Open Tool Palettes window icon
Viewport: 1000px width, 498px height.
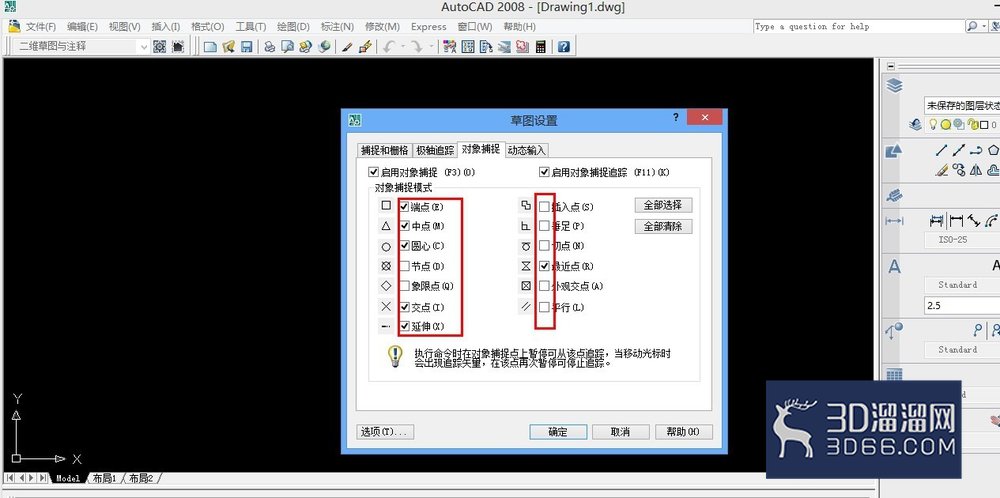pos(487,47)
